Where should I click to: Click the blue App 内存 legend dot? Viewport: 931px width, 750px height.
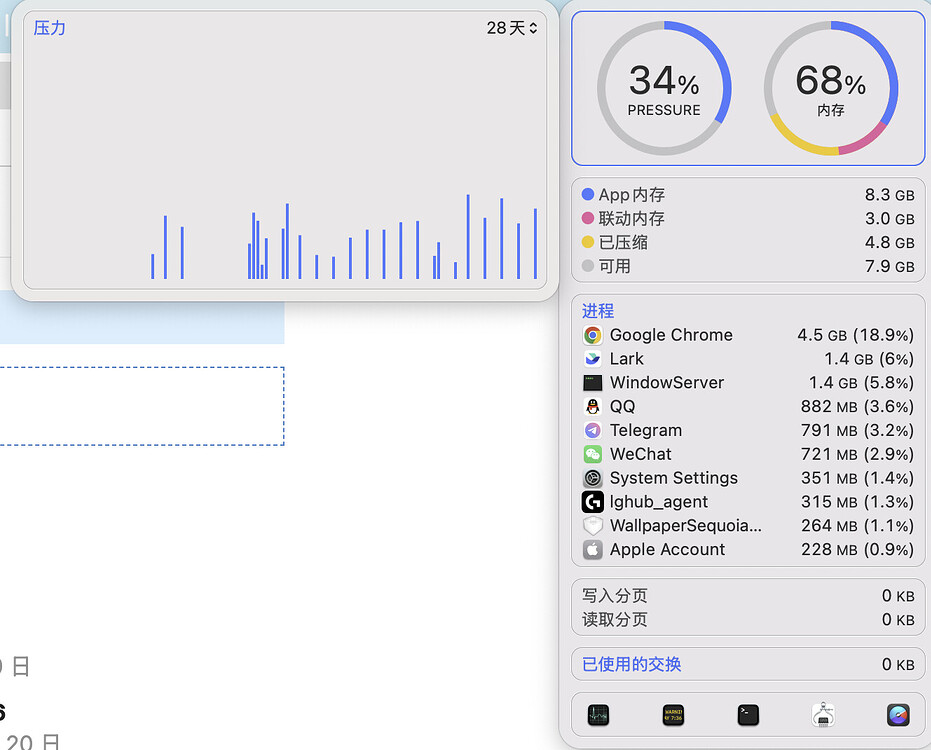pyautogui.click(x=588, y=194)
